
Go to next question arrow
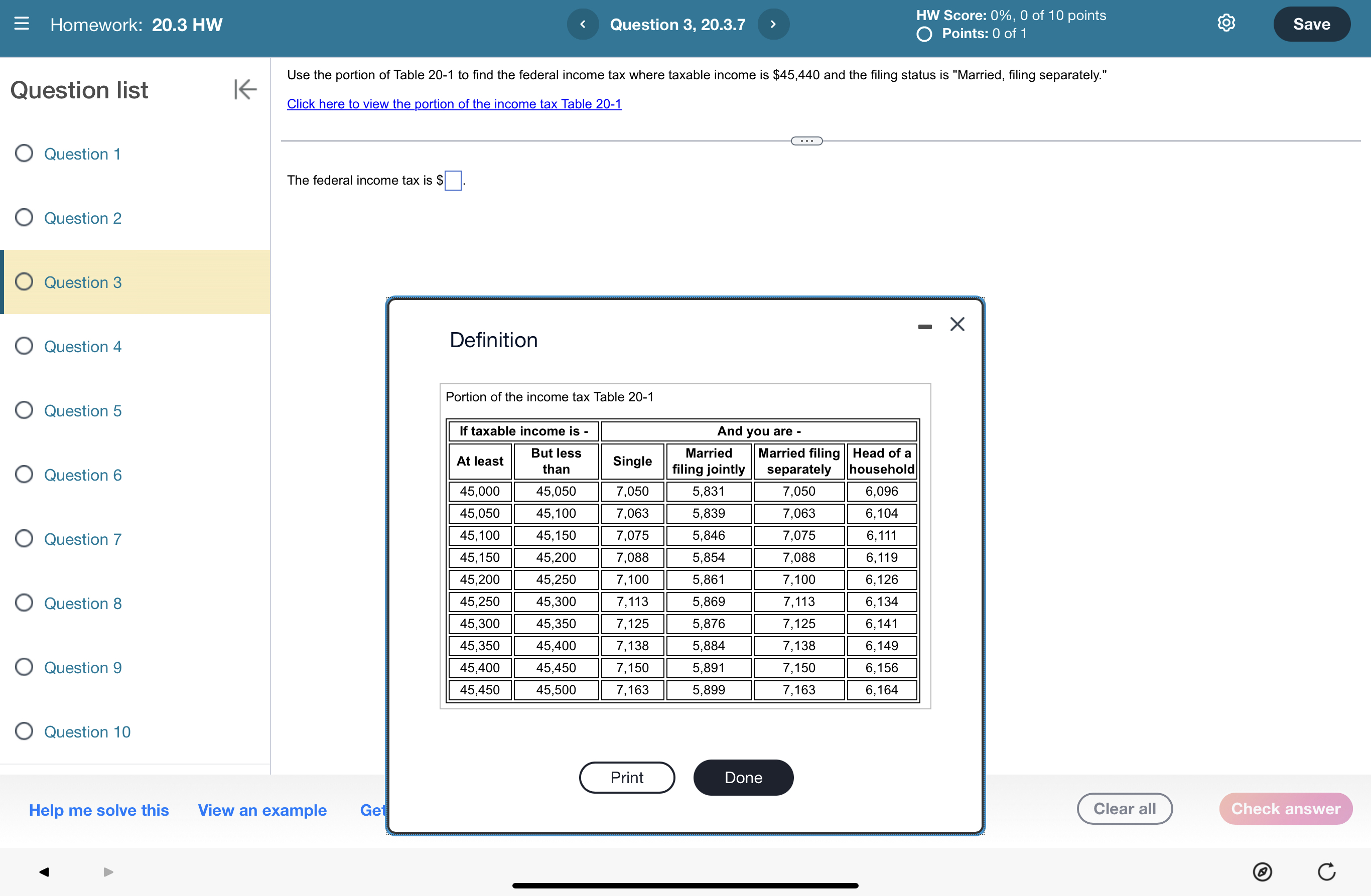point(773,24)
